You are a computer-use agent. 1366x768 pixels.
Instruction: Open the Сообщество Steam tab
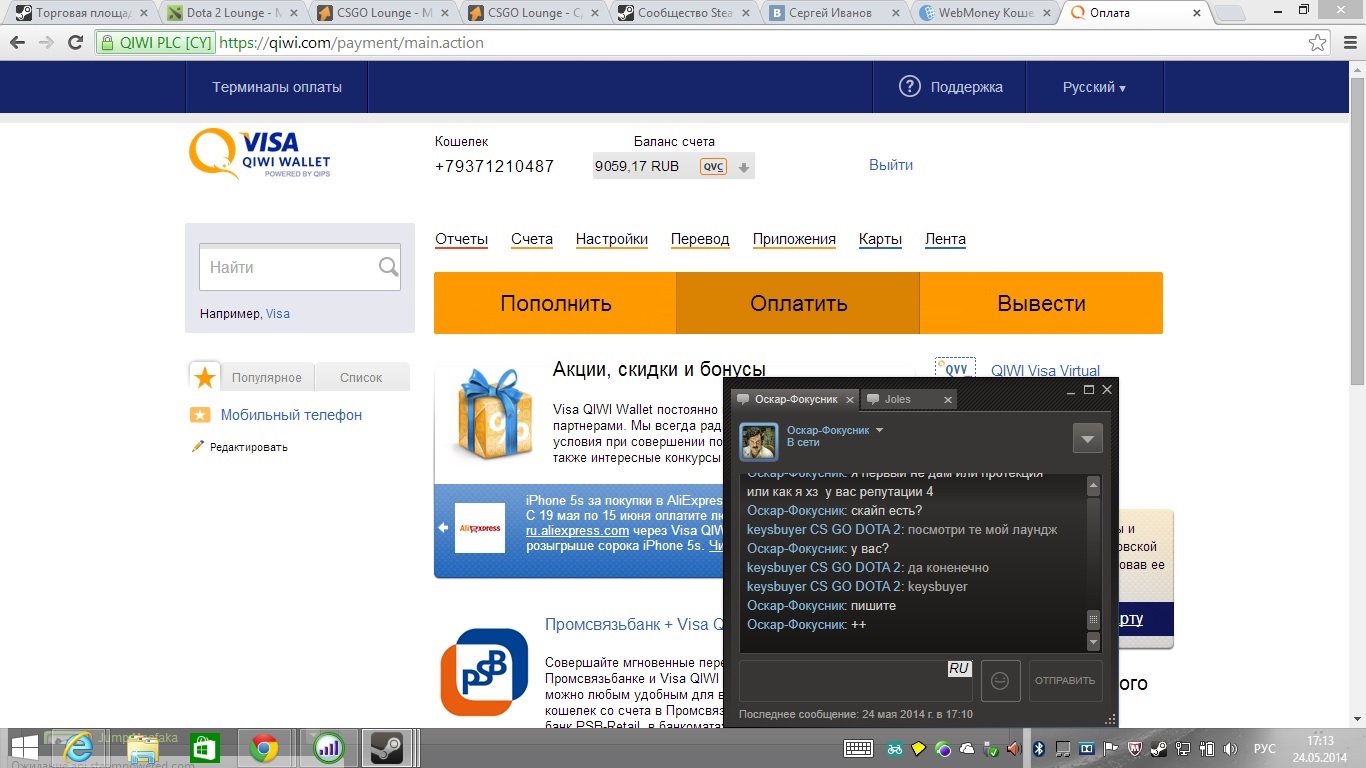684,13
